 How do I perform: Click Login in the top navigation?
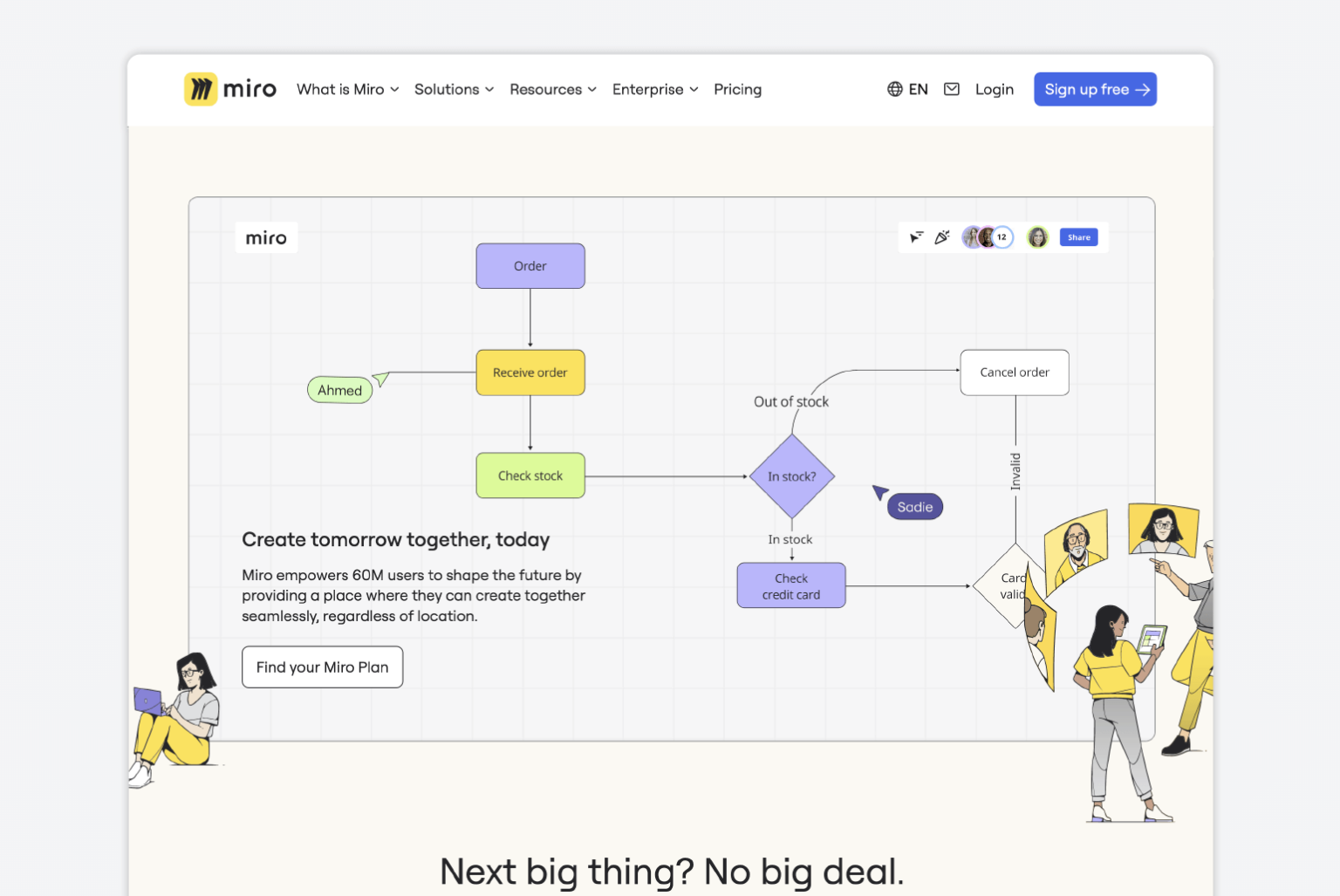tap(995, 88)
